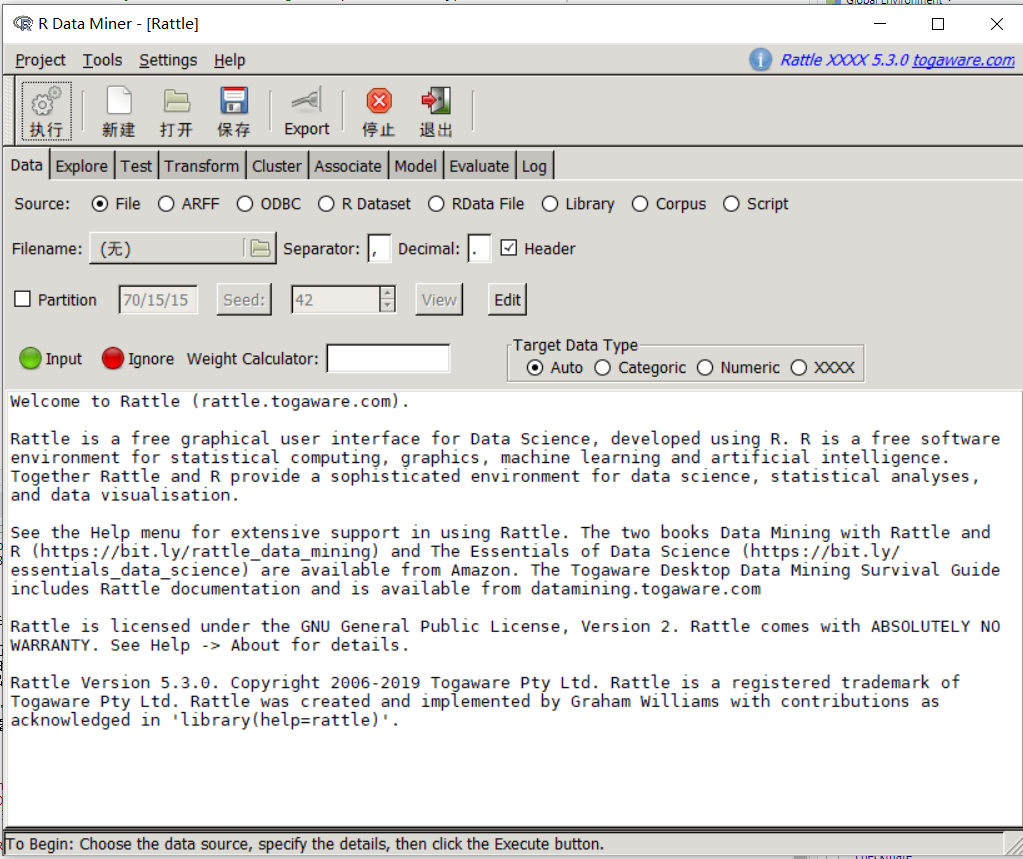Save the project using the 保存 icon

[234, 108]
